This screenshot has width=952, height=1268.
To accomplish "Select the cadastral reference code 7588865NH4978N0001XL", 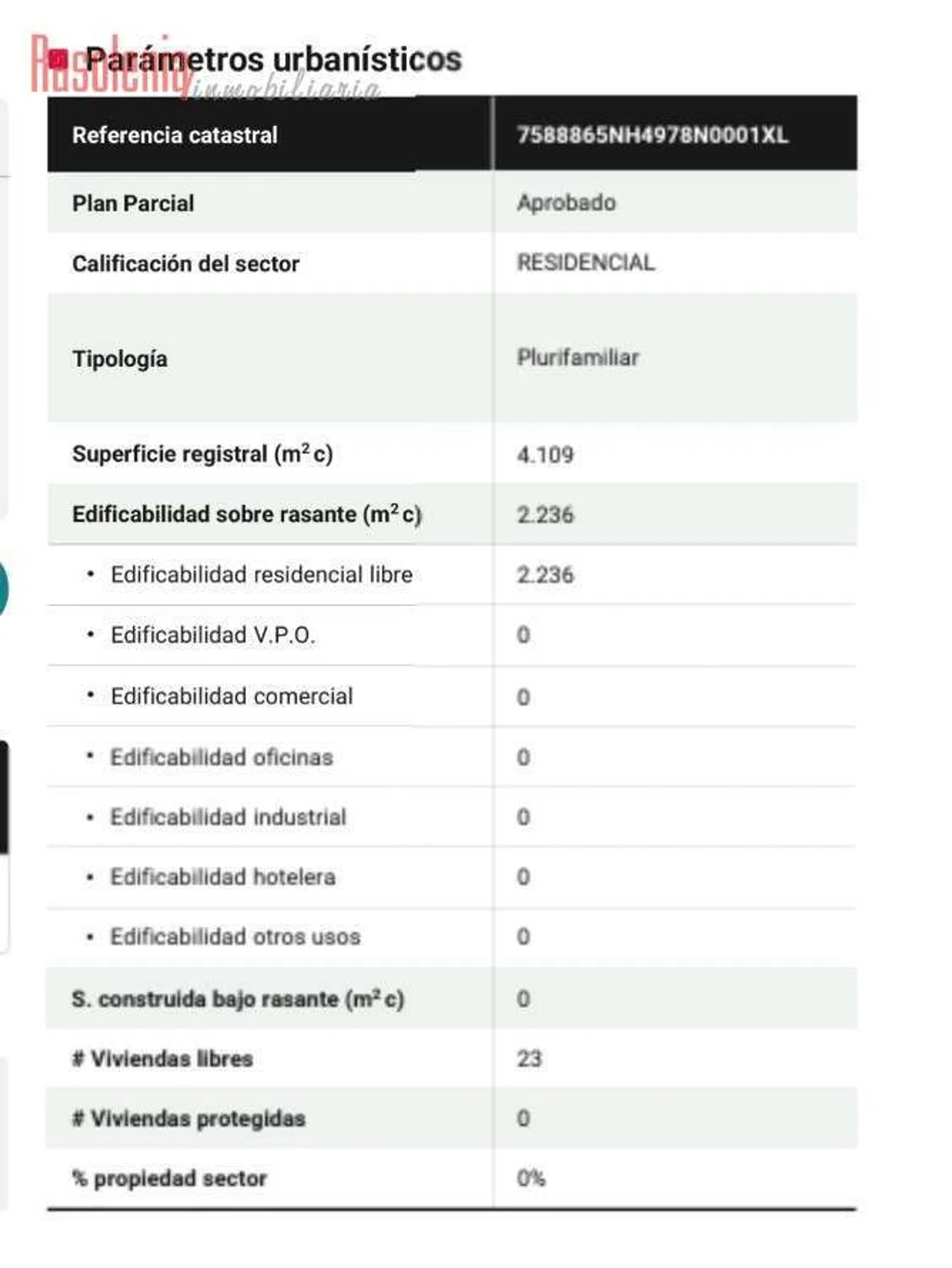I will (652, 135).
